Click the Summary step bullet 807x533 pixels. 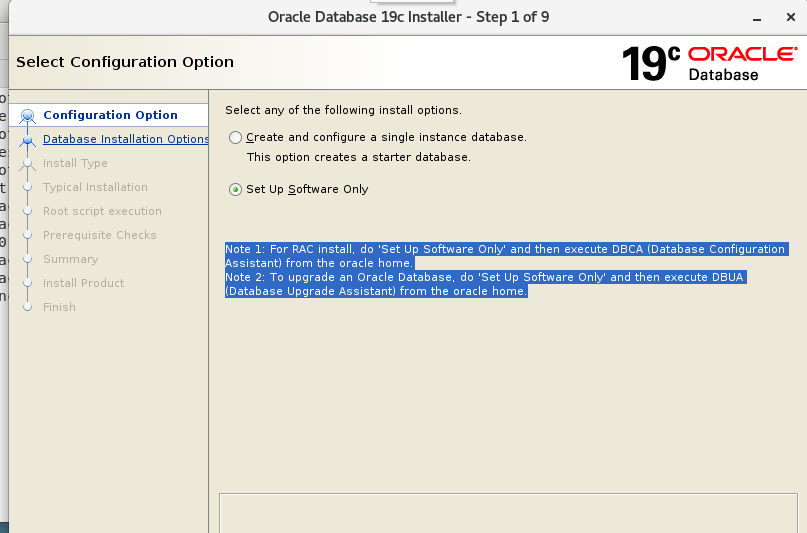click(x=28, y=259)
